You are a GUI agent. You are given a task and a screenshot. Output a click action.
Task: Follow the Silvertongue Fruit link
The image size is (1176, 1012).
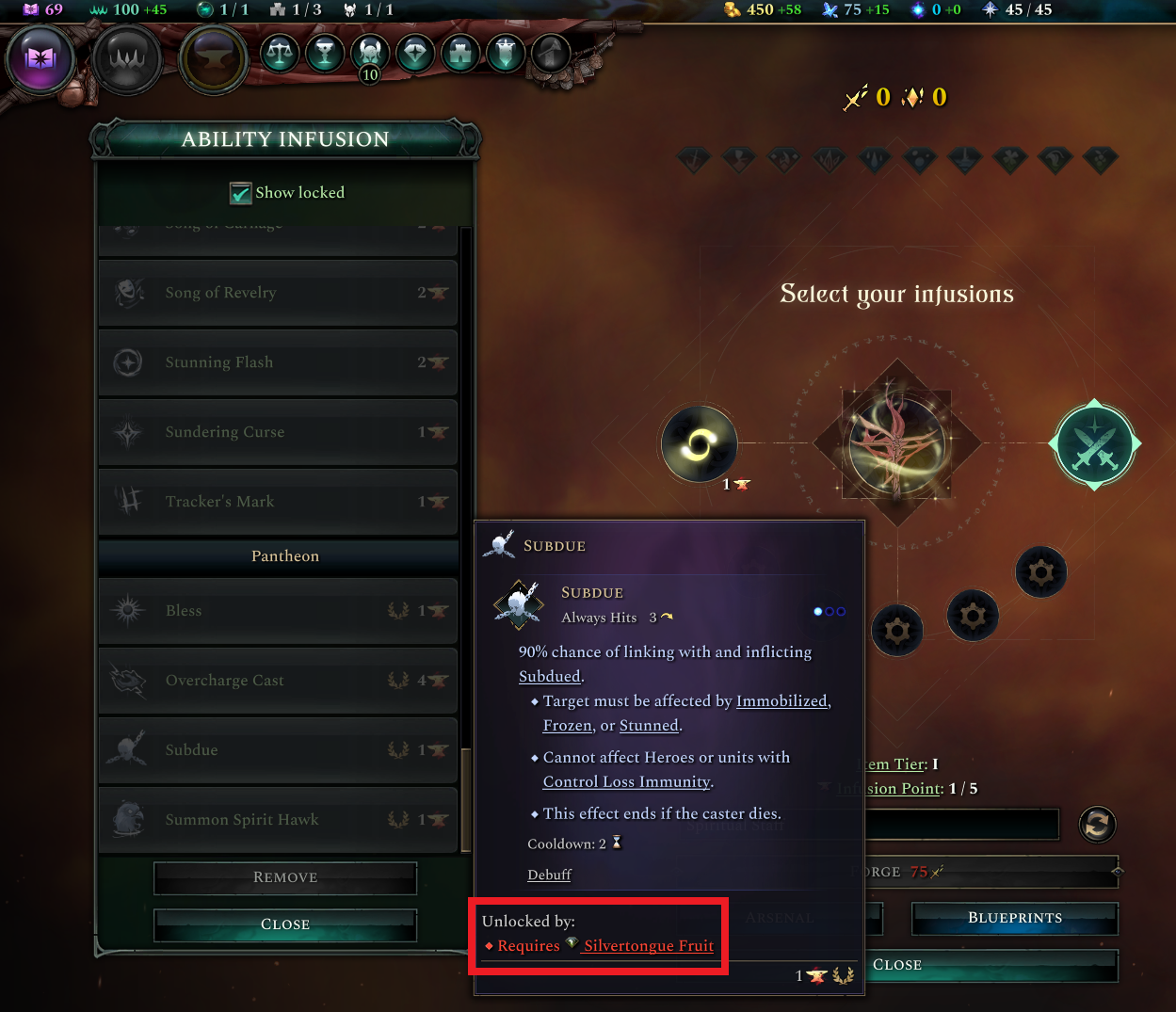tap(648, 946)
